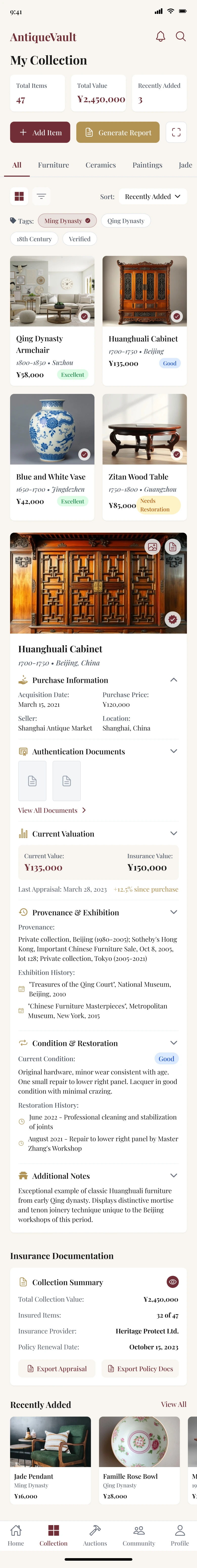Screen dimensions: 197x1568
Task: Toggle Collection Summary visibility eye
Action: [x=173, y=1282]
